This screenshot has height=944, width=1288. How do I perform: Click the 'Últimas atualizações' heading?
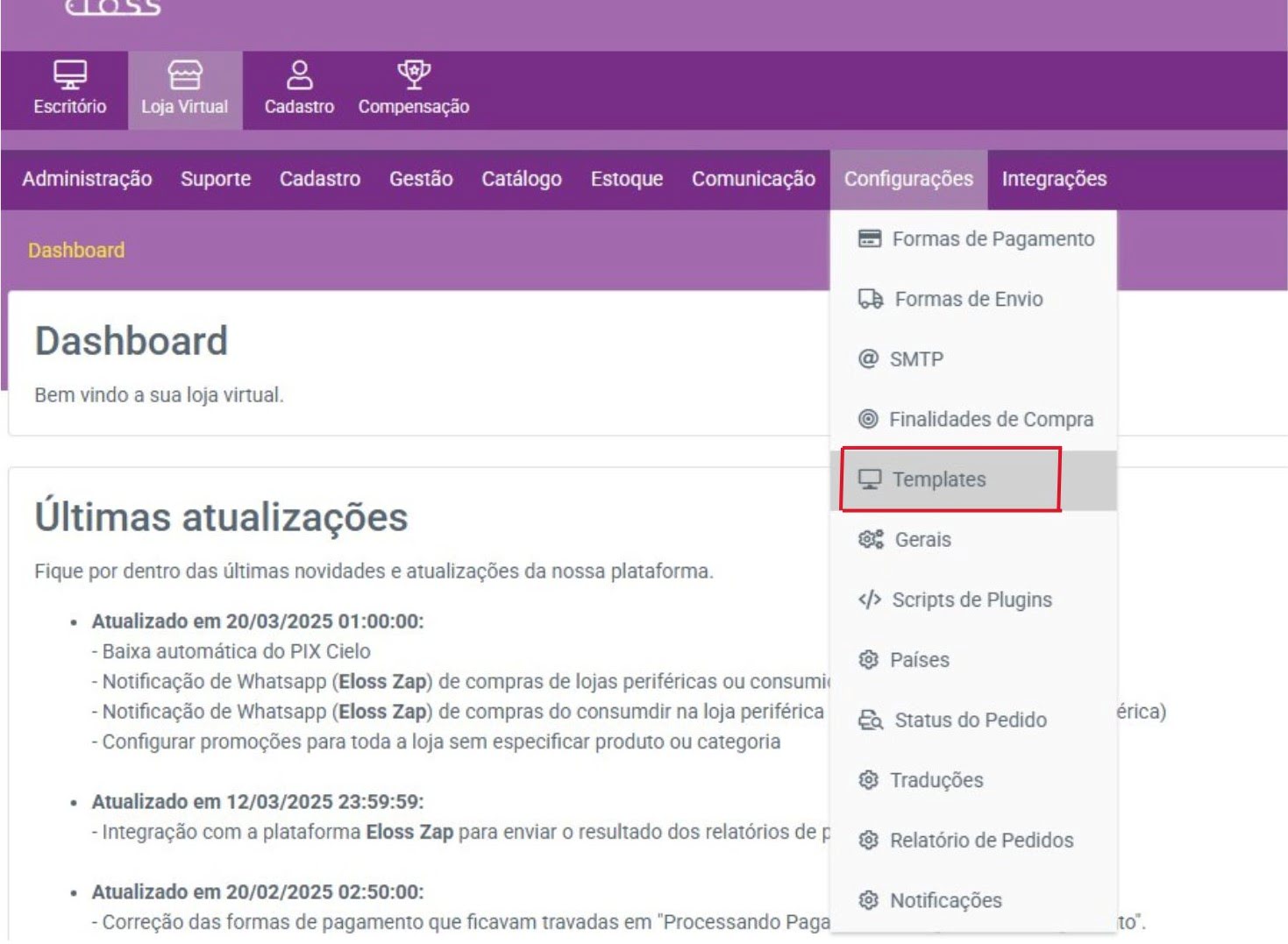[x=222, y=517]
